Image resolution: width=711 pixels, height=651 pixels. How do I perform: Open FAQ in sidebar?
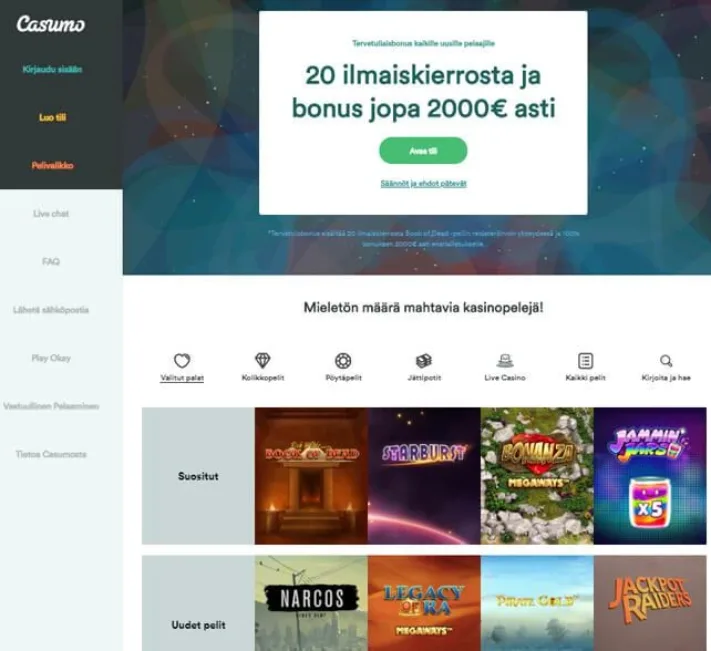pos(51,262)
